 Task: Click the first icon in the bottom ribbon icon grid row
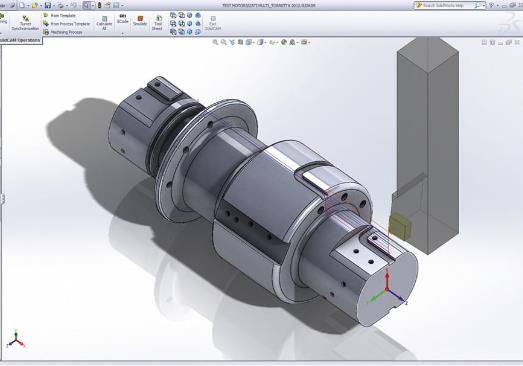point(173,32)
